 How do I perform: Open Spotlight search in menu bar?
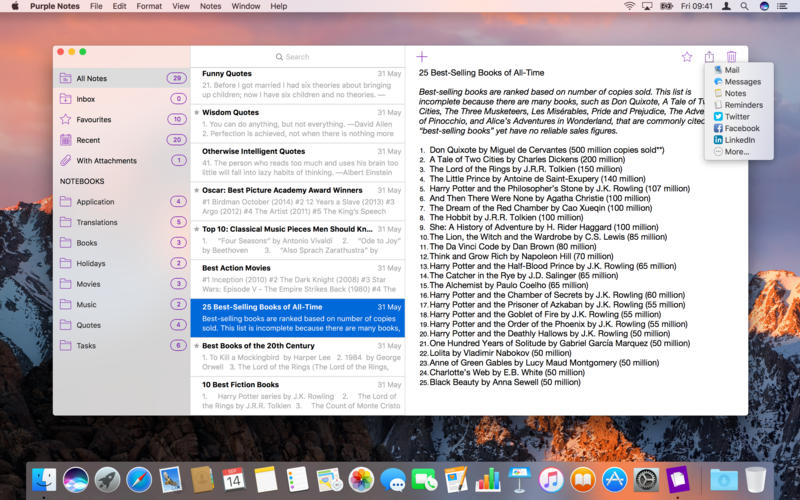[744, 6]
